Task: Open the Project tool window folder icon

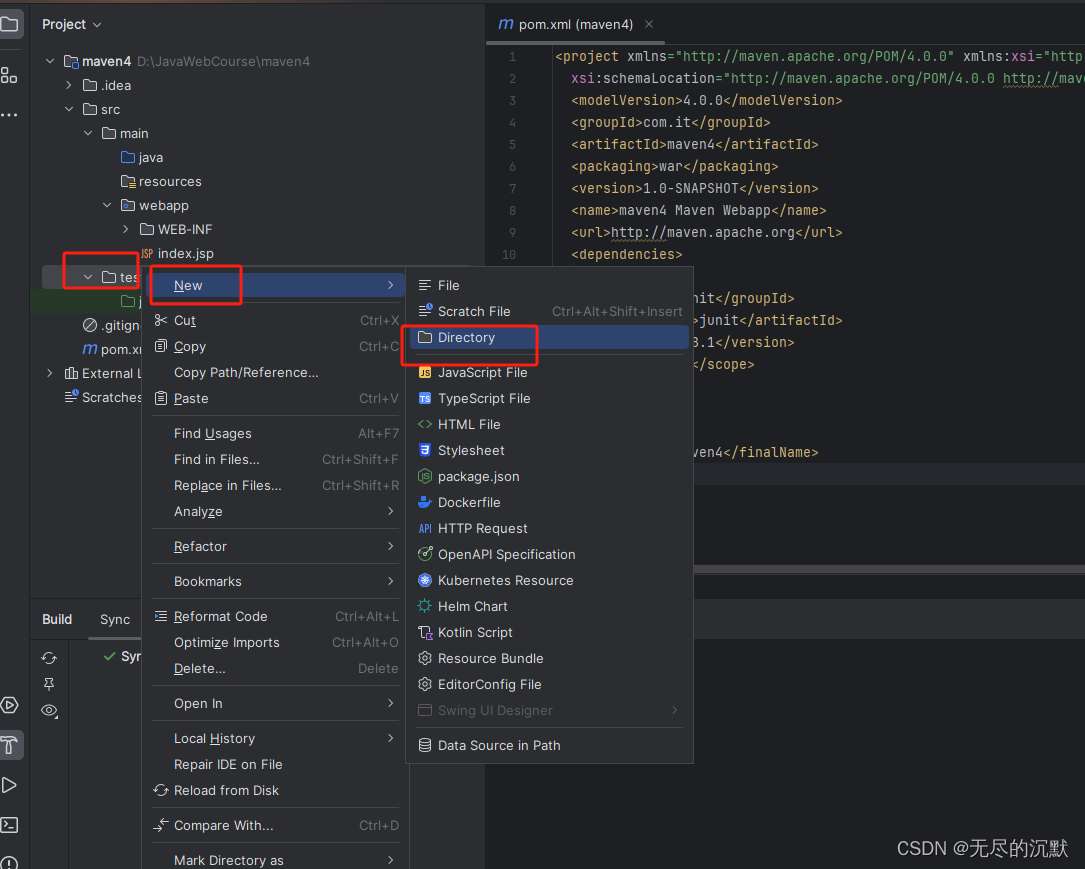Action: point(10,25)
